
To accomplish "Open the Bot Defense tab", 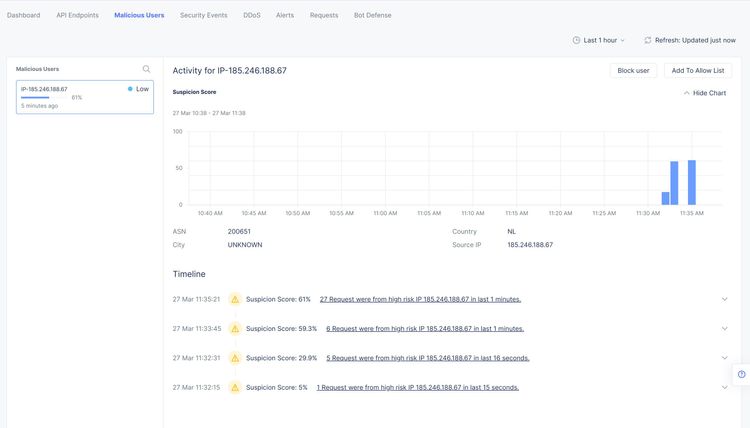I will [x=371, y=15].
